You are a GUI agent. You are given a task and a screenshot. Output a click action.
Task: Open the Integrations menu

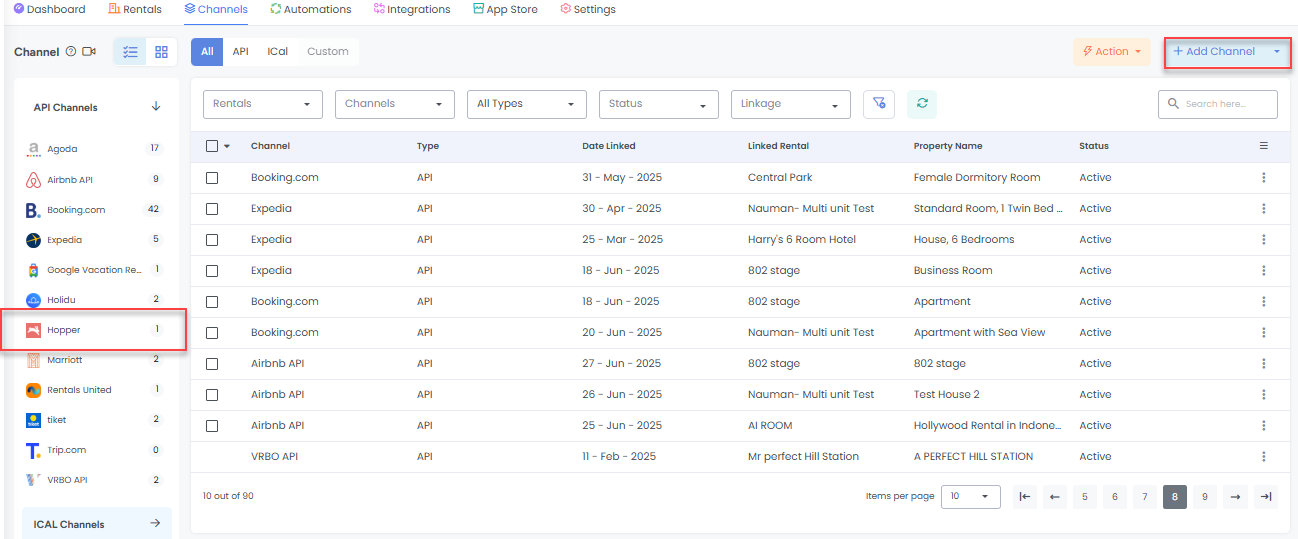coord(412,10)
